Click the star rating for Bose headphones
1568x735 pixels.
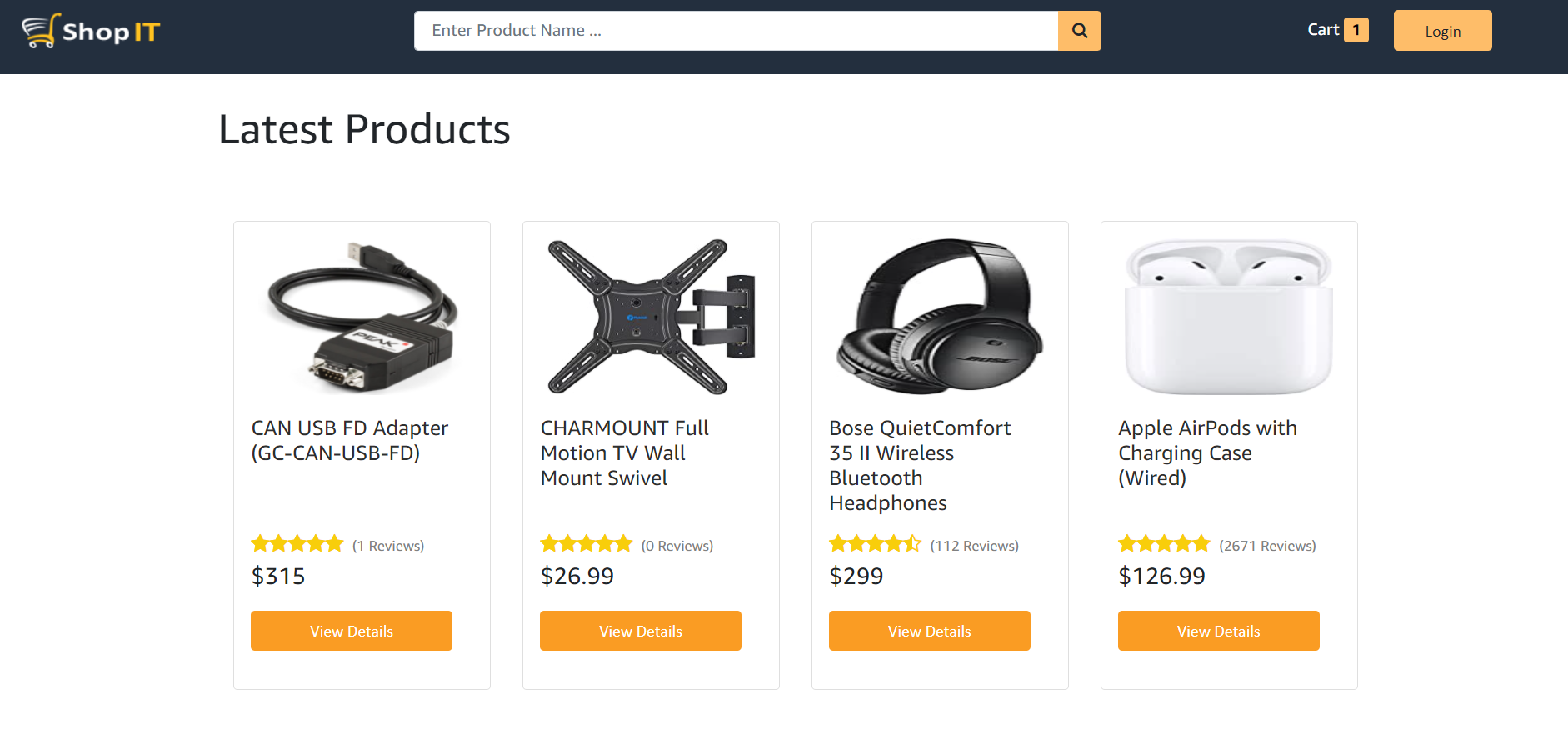tap(875, 543)
